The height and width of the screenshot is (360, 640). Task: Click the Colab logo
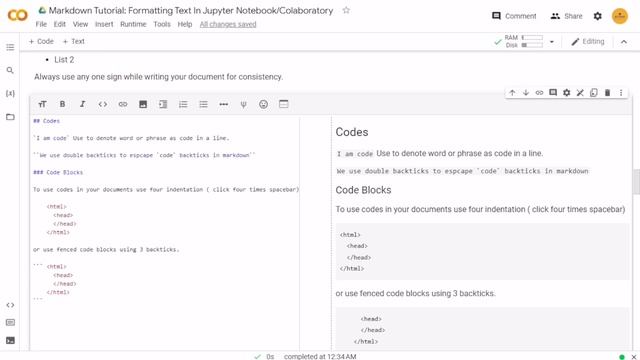click(x=18, y=16)
